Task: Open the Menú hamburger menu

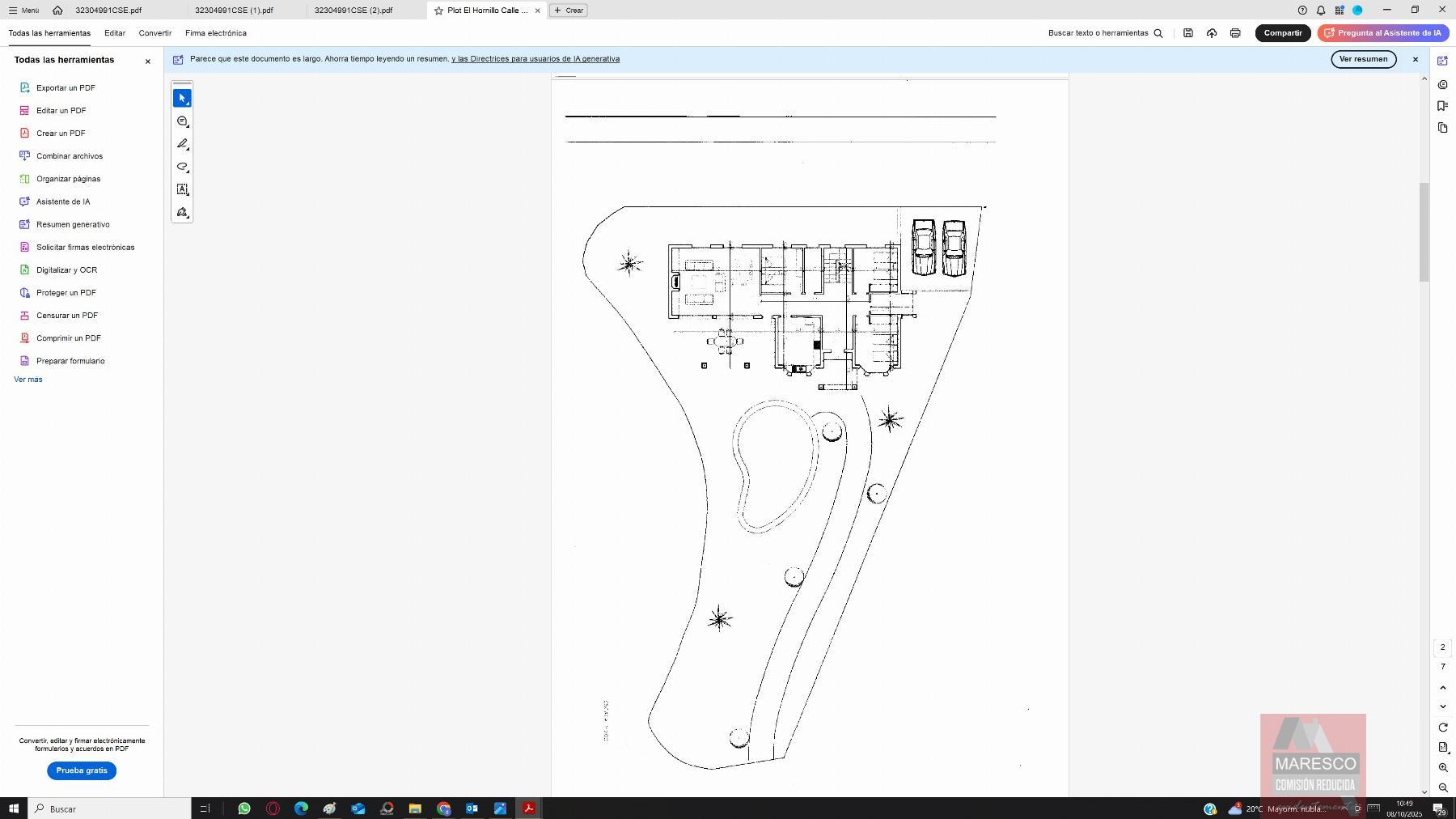Action: pyautogui.click(x=23, y=11)
